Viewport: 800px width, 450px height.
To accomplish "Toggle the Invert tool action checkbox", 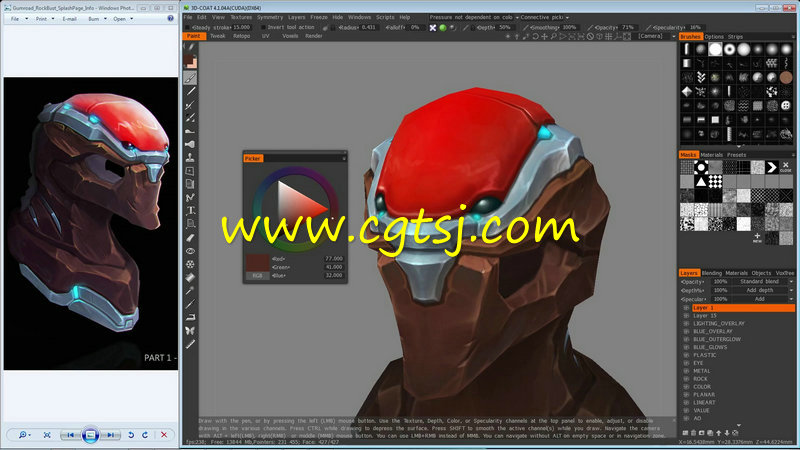I will pos(263,28).
